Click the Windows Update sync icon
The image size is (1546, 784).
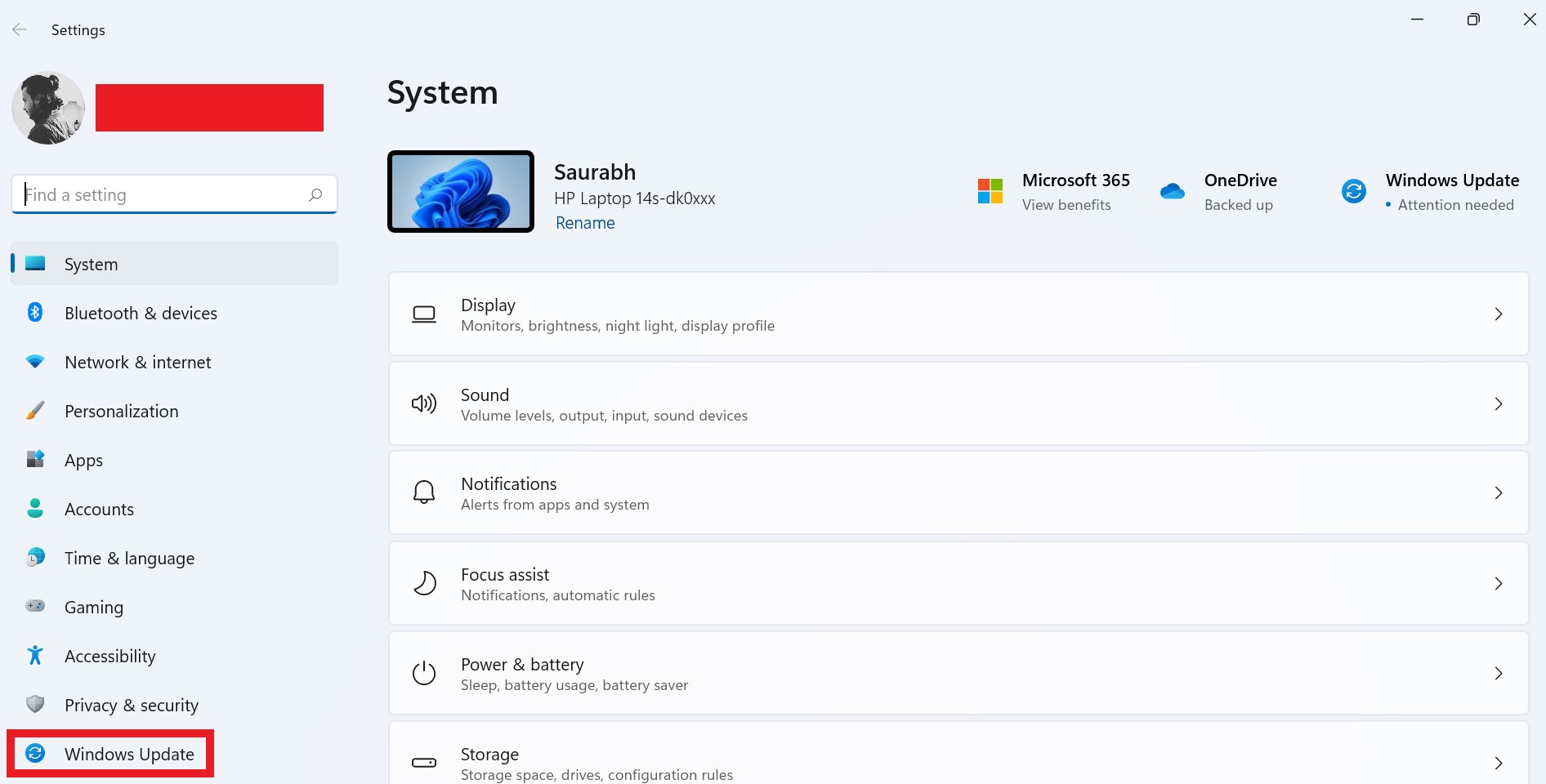[34, 754]
